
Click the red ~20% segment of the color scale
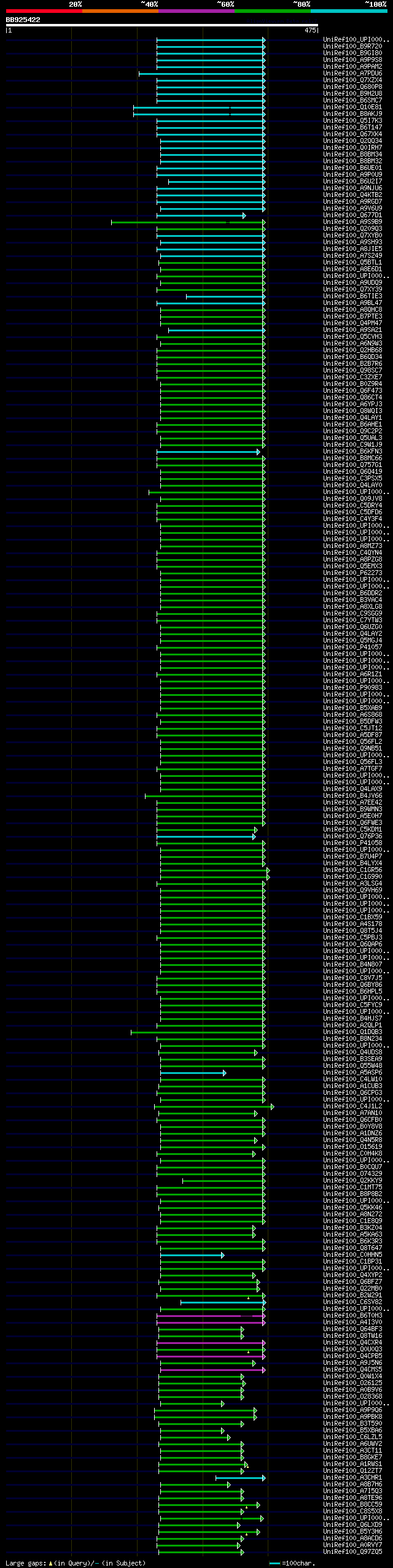click(44, 11)
